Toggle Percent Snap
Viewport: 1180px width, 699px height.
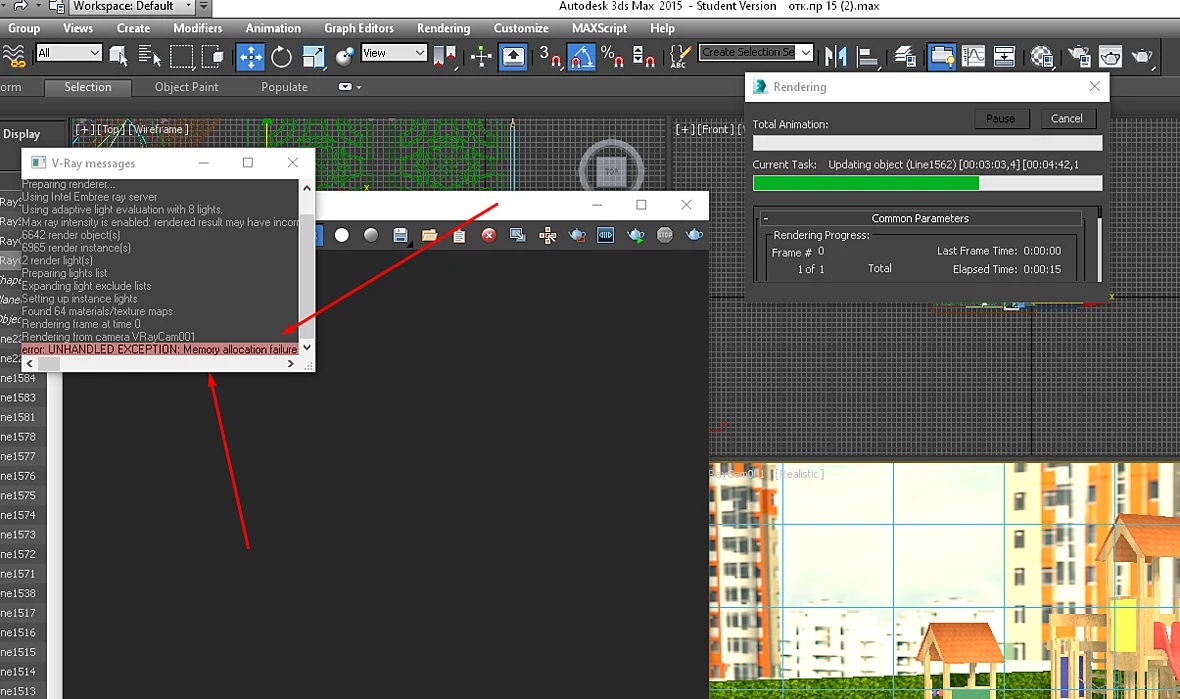click(x=612, y=56)
